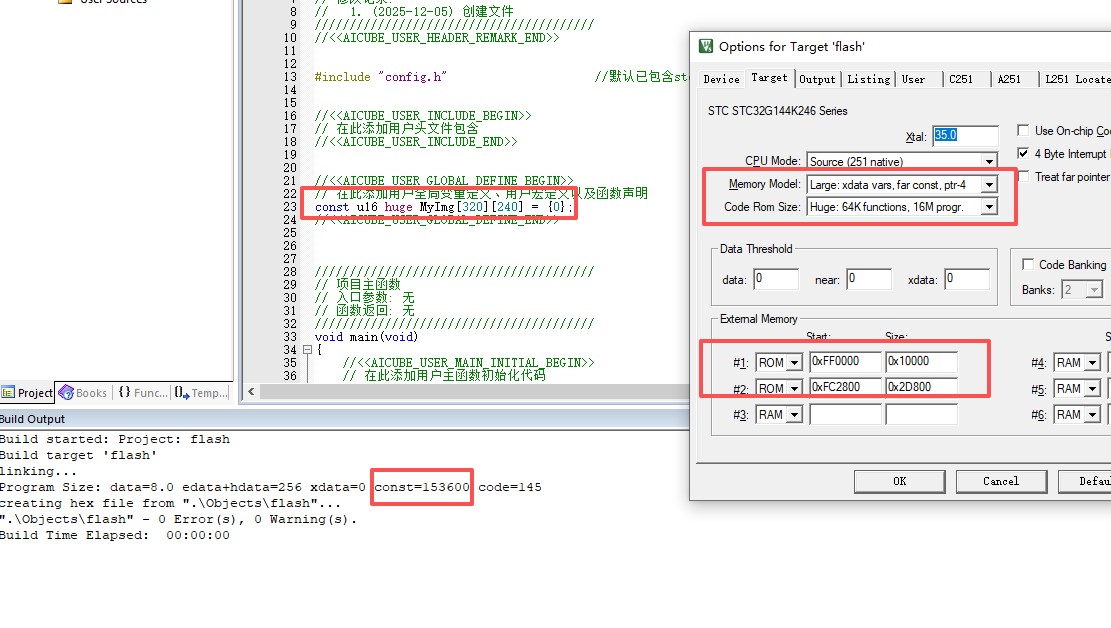The height and width of the screenshot is (628, 1111).
Task: Toggle Treat far pointer checkbox
Action: [x=1023, y=176]
